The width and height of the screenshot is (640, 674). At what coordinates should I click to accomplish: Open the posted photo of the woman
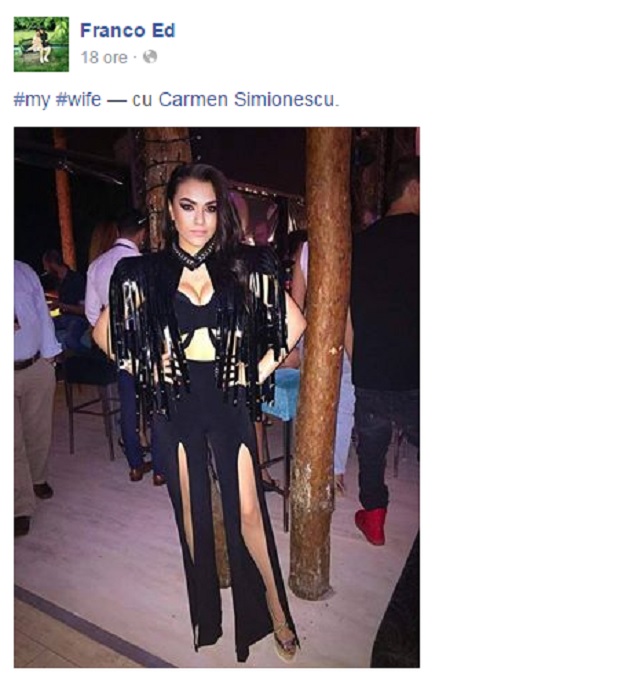[217, 397]
